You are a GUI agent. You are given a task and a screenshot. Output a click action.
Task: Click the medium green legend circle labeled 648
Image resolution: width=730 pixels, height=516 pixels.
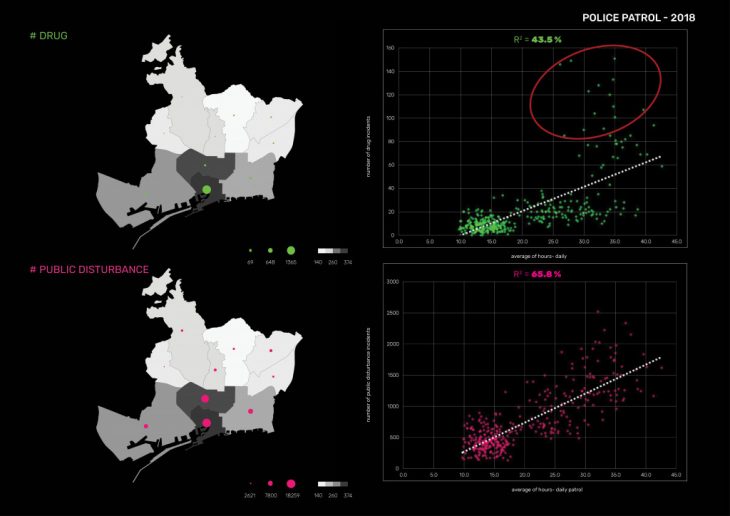(270, 249)
